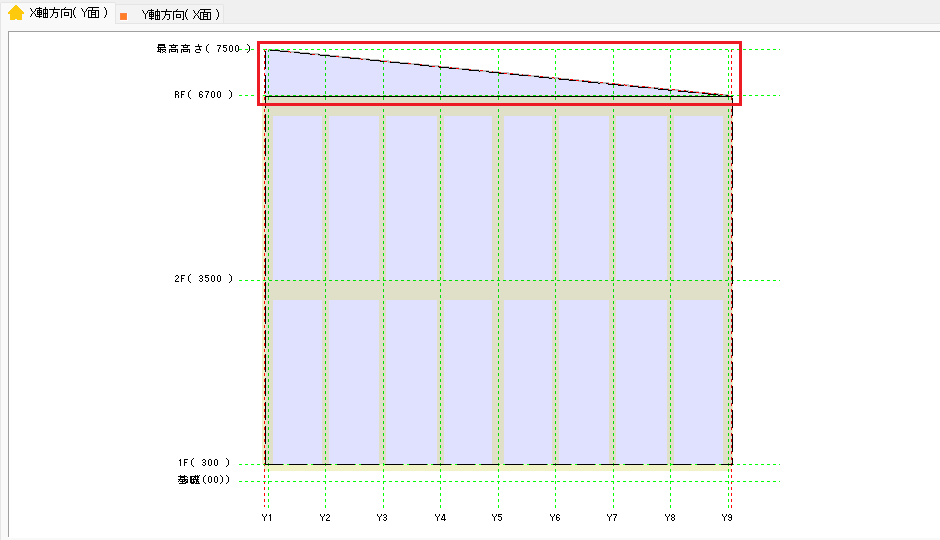
Task: Click the 1F(300) level label
Action: click(204, 463)
